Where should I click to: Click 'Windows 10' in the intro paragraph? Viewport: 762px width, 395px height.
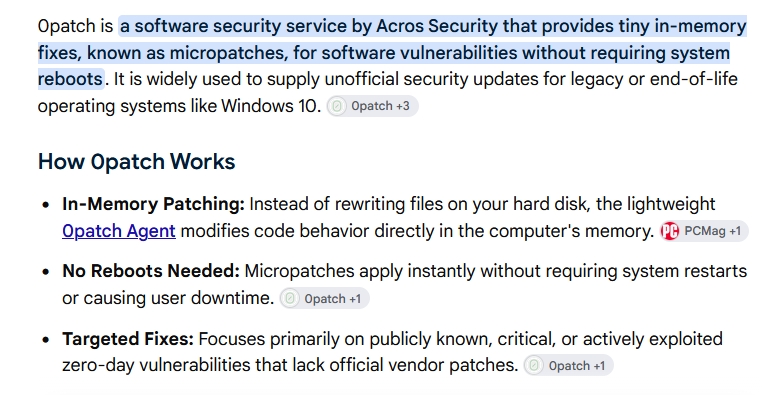point(269,106)
